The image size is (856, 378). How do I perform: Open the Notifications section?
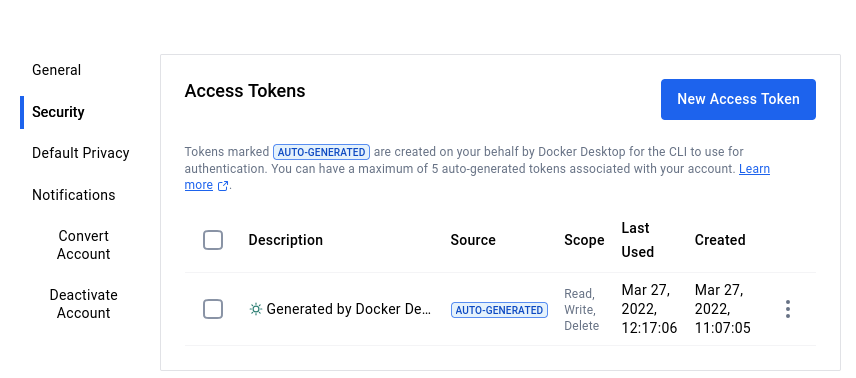coord(74,195)
